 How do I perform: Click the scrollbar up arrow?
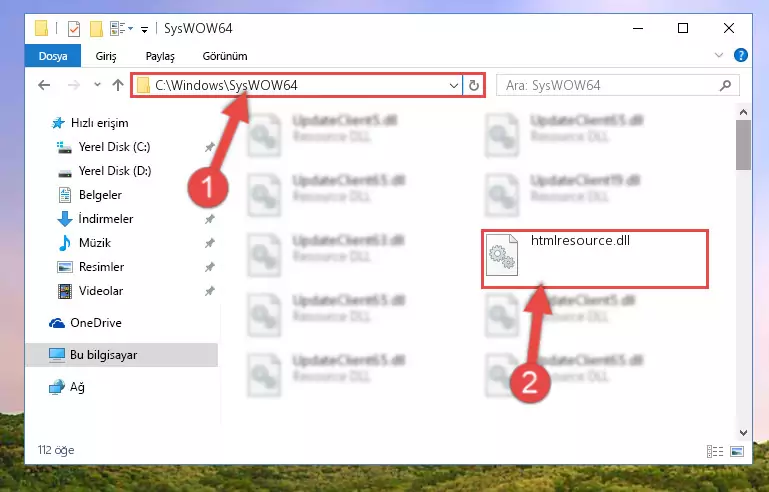click(x=743, y=112)
